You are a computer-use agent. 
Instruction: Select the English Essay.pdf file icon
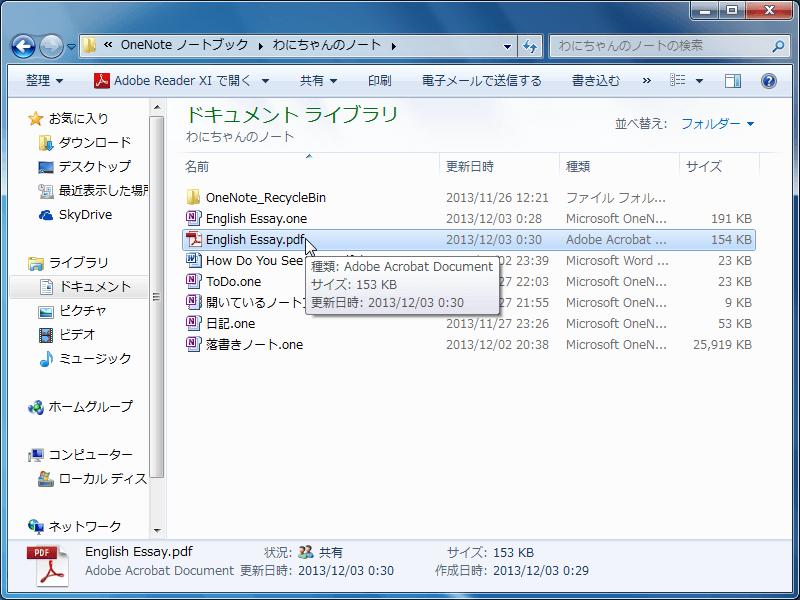193,239
